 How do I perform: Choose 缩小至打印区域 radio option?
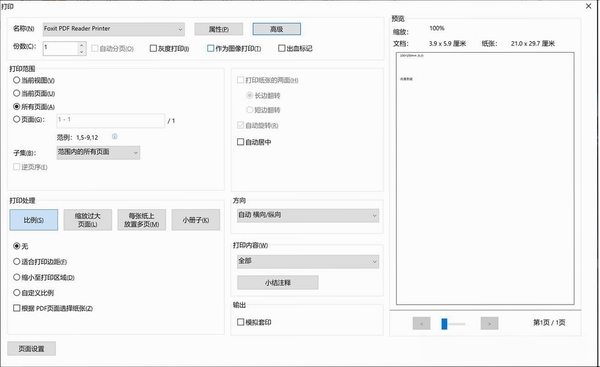(16, 277)
